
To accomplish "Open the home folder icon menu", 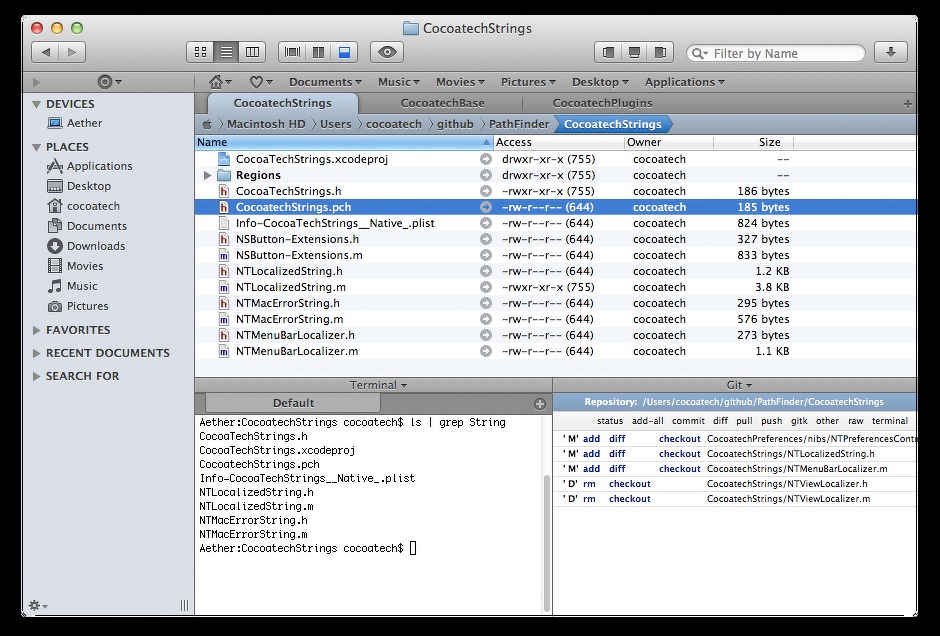I will [x=219, y=82].
